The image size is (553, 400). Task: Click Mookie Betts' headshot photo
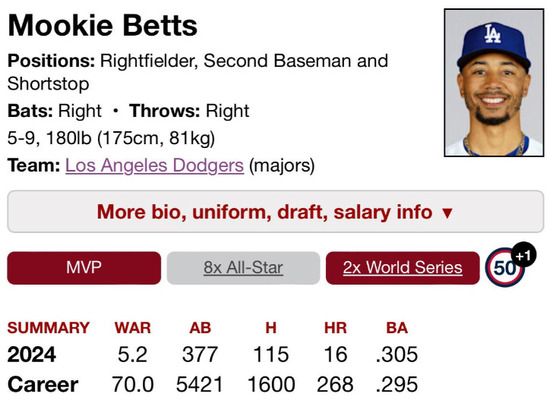point(494,83)
